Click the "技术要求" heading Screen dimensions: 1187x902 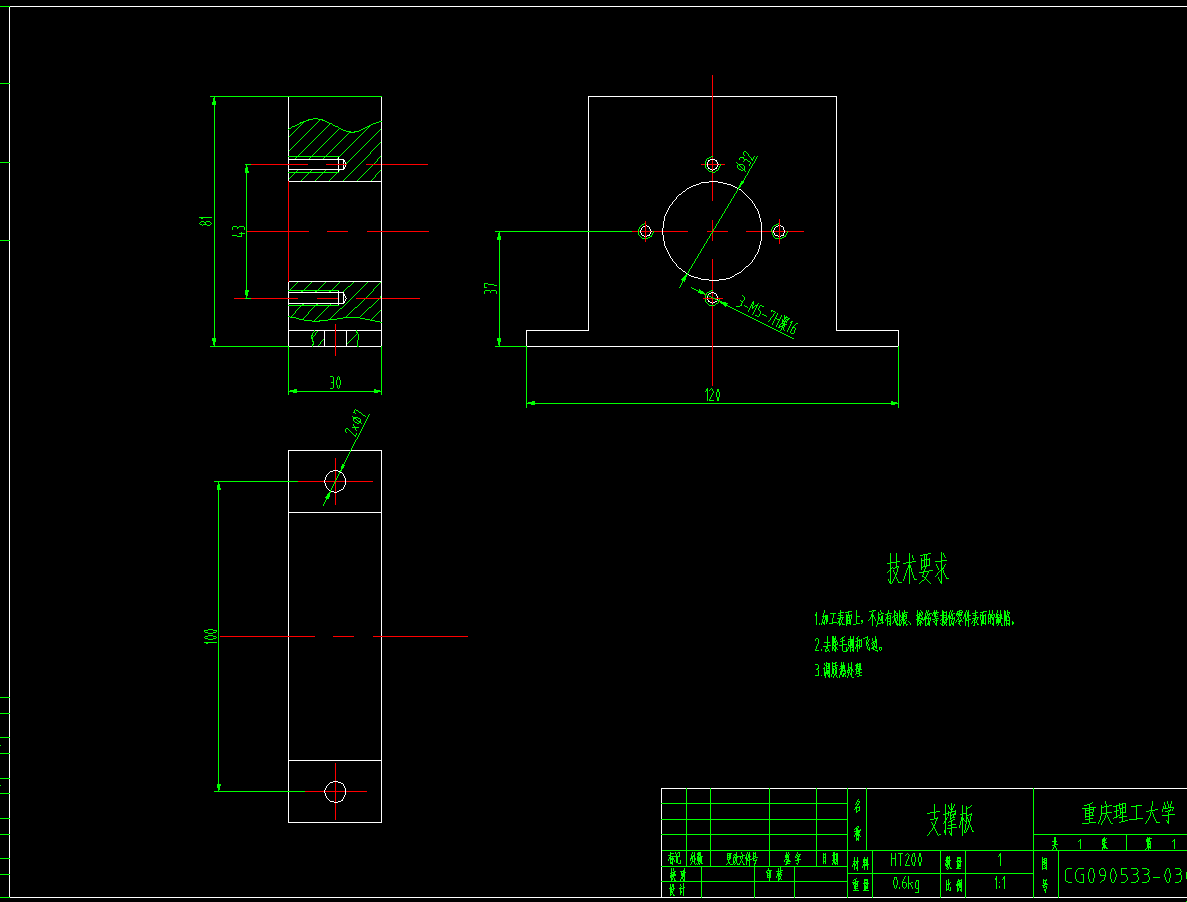pyautogui.click(x=918, y=568)
